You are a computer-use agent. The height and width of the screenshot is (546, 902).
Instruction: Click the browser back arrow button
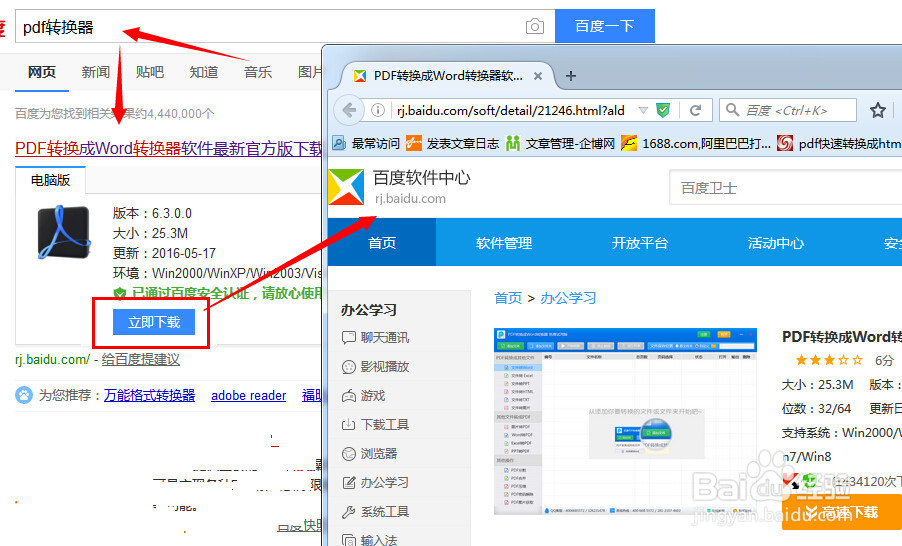tap(349, 110)
